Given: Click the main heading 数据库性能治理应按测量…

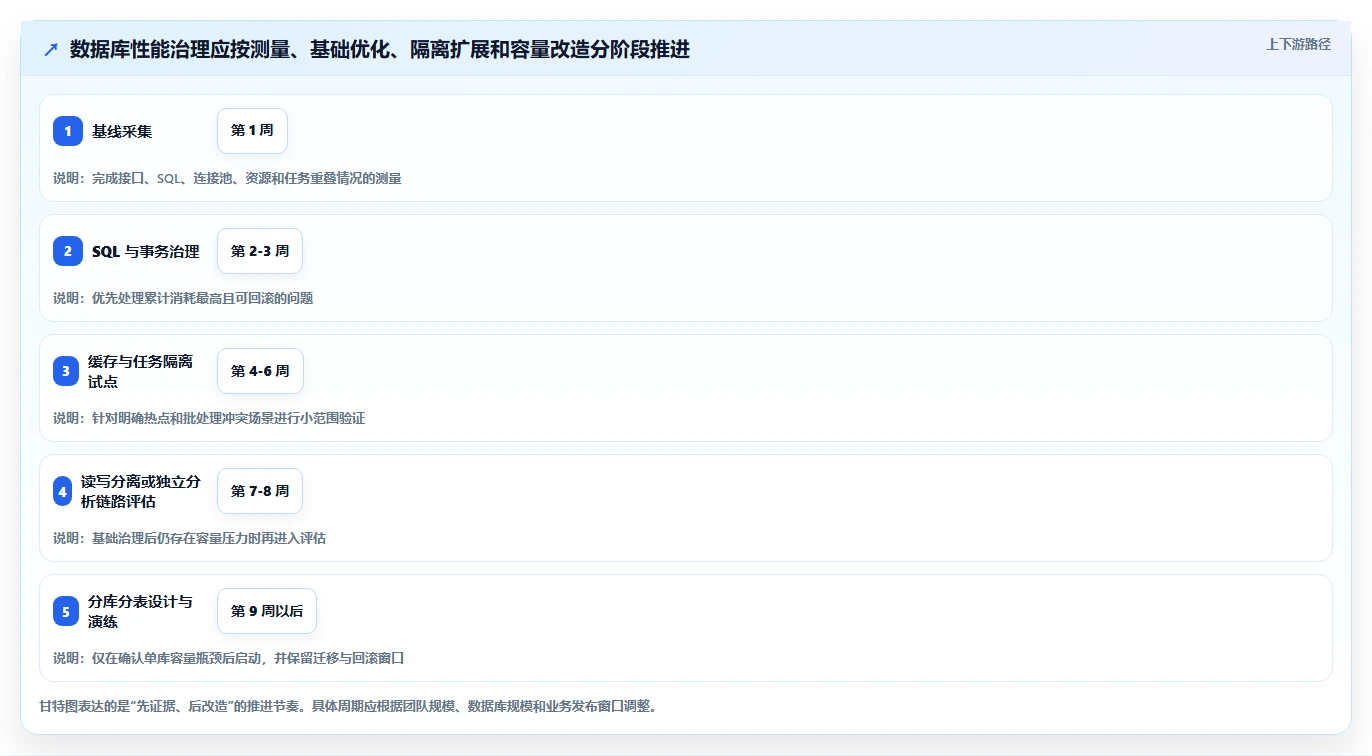Looking at the screenshot, I should click(x=380, y=50).
